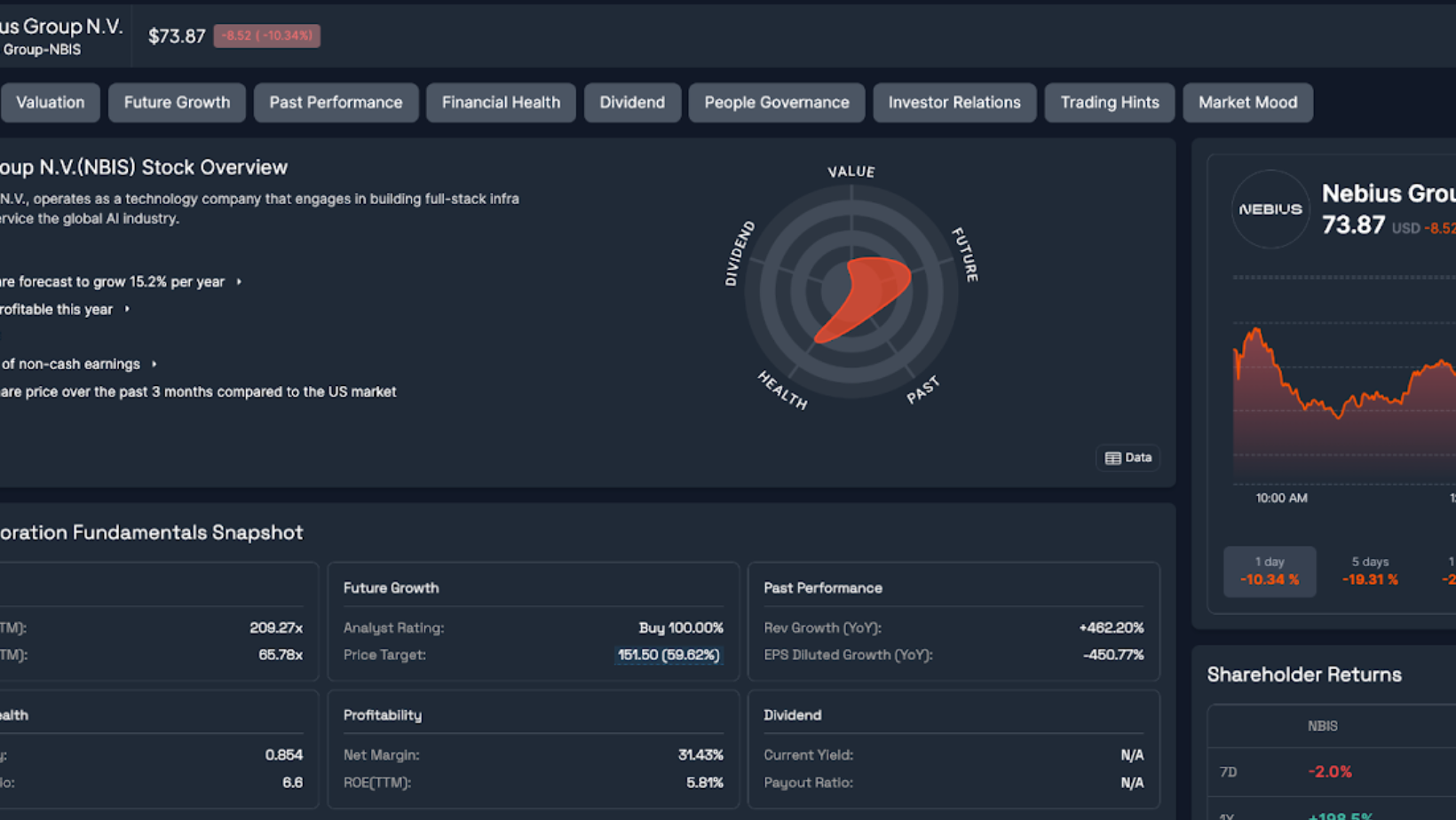
Task: Open the Investor Relations tab
Action: pos(954,103)
